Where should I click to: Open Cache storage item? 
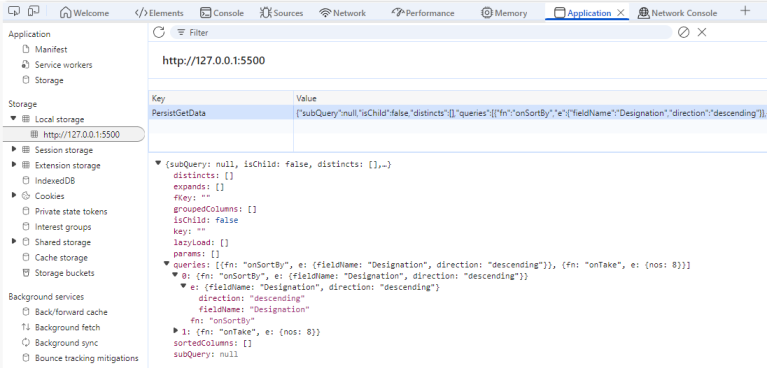tap(61, 257)
